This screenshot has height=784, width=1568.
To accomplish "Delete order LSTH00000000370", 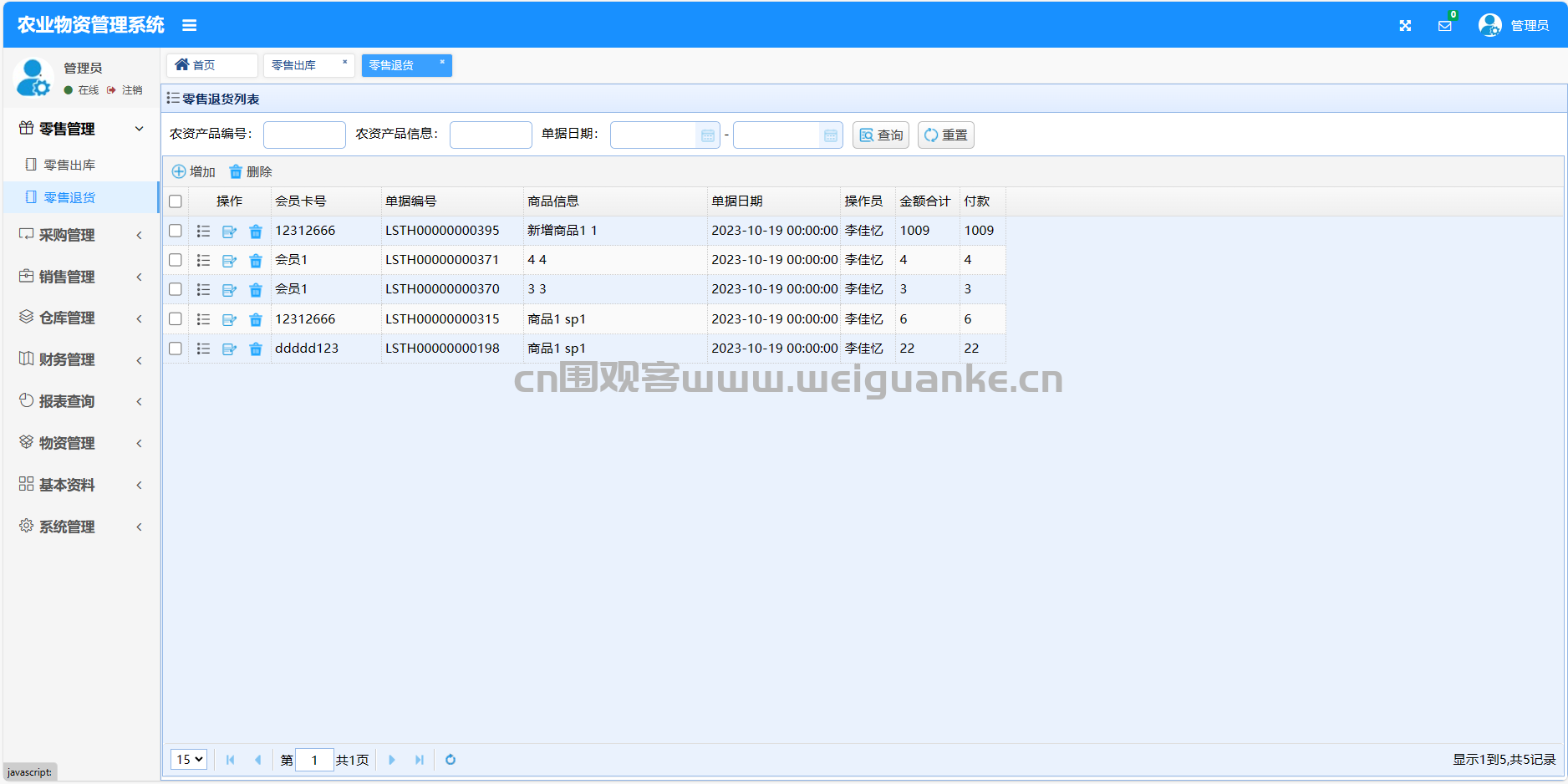I will coord(256,290).
